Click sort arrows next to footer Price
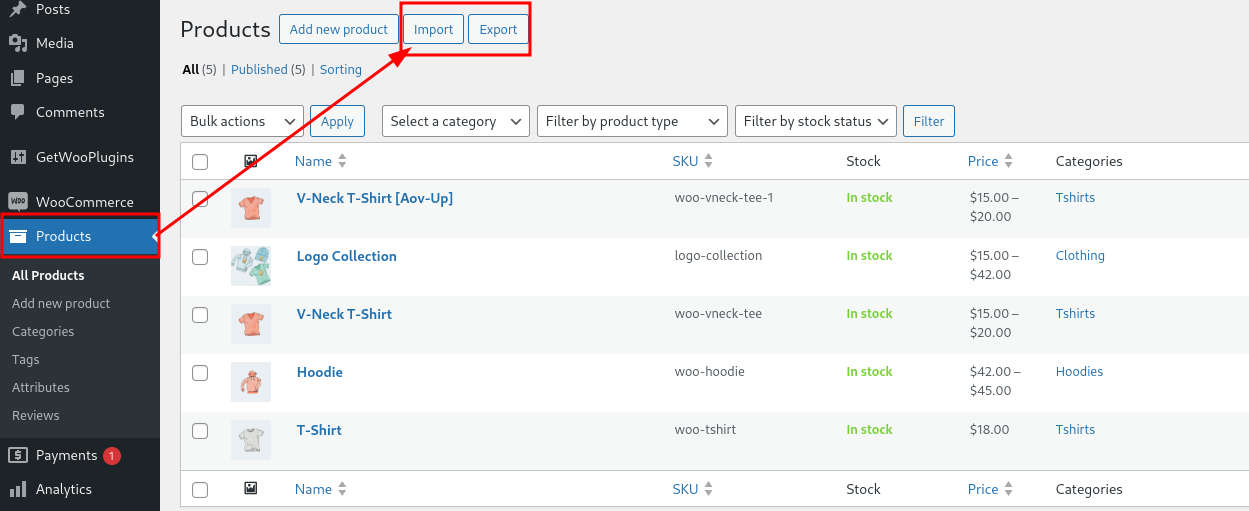Viewport: 1249px width, 511px height. tap(1008, 489)
